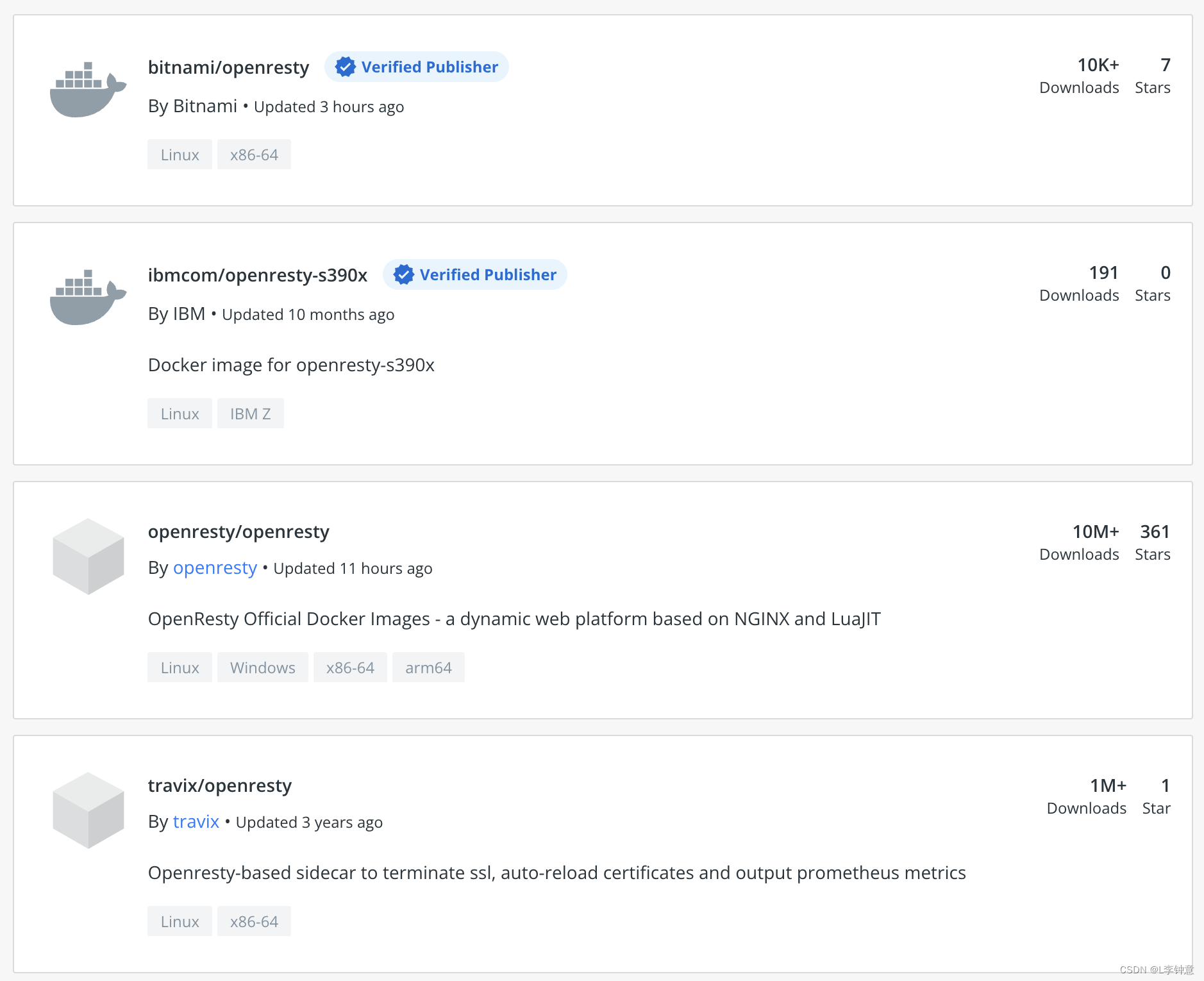Click the ibmcom/openresty-s390x Docker whale logo
Image resolution: width=1204 pixels, height=981 pixels.
tap(88, 298)
